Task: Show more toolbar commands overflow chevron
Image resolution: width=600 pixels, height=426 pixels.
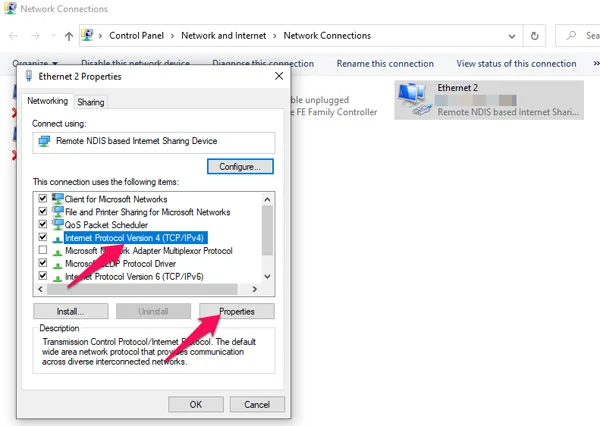Action: pos(596,64)
